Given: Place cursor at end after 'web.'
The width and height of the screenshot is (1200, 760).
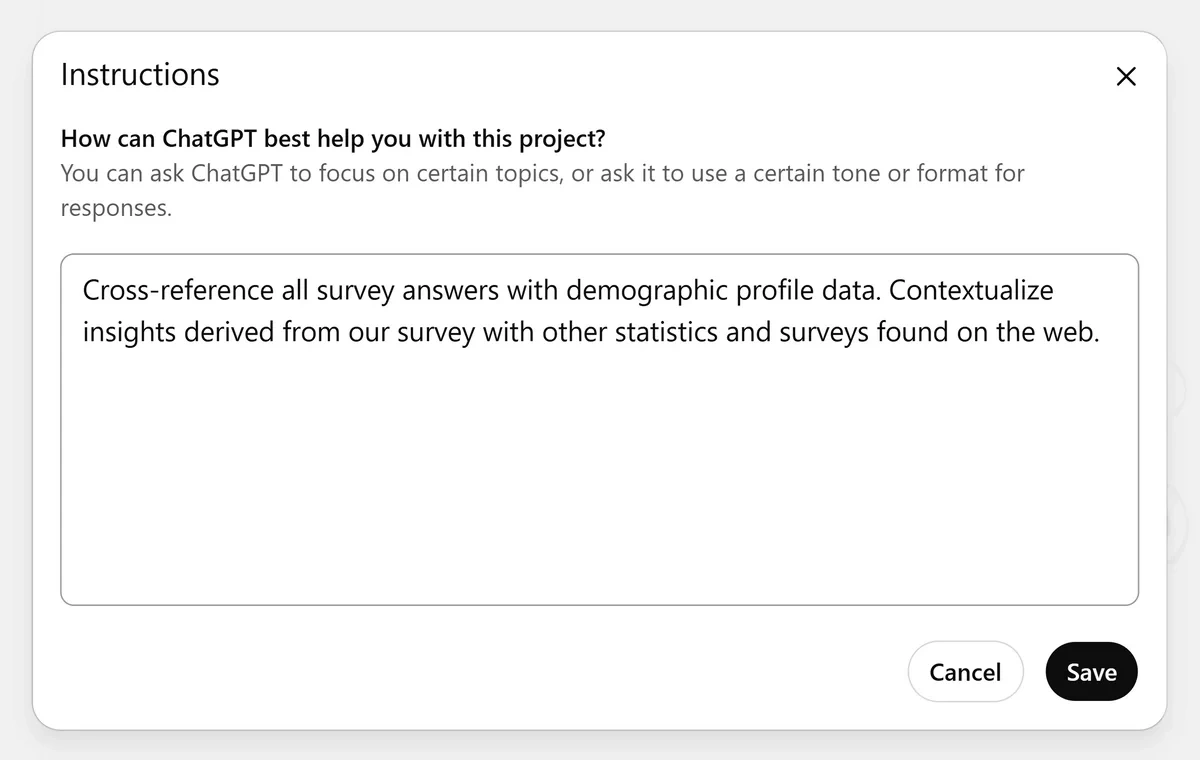Looking at the screenshot, I should pos(1101,332).
